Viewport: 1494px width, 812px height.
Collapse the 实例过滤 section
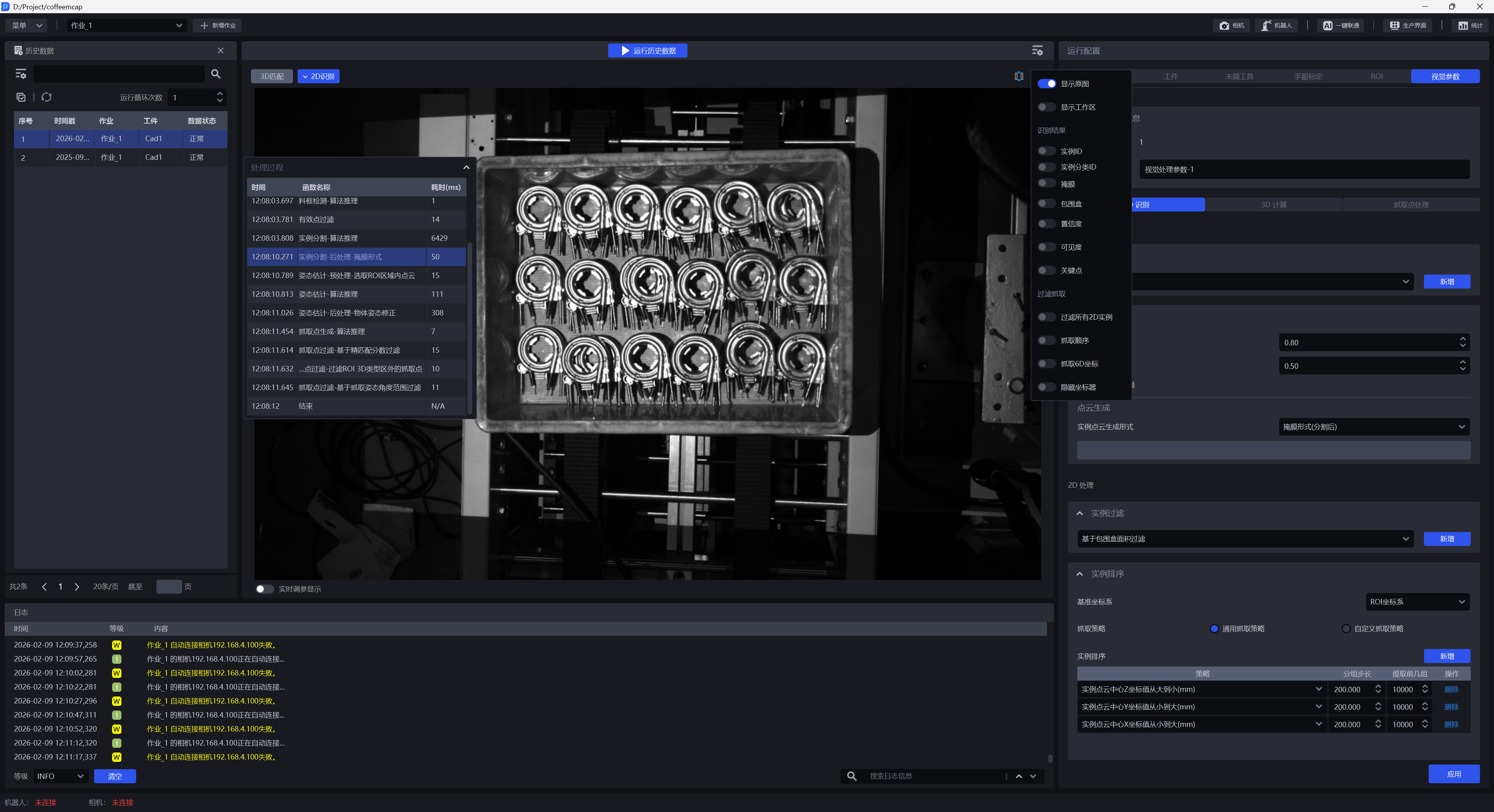point(1079,513)
